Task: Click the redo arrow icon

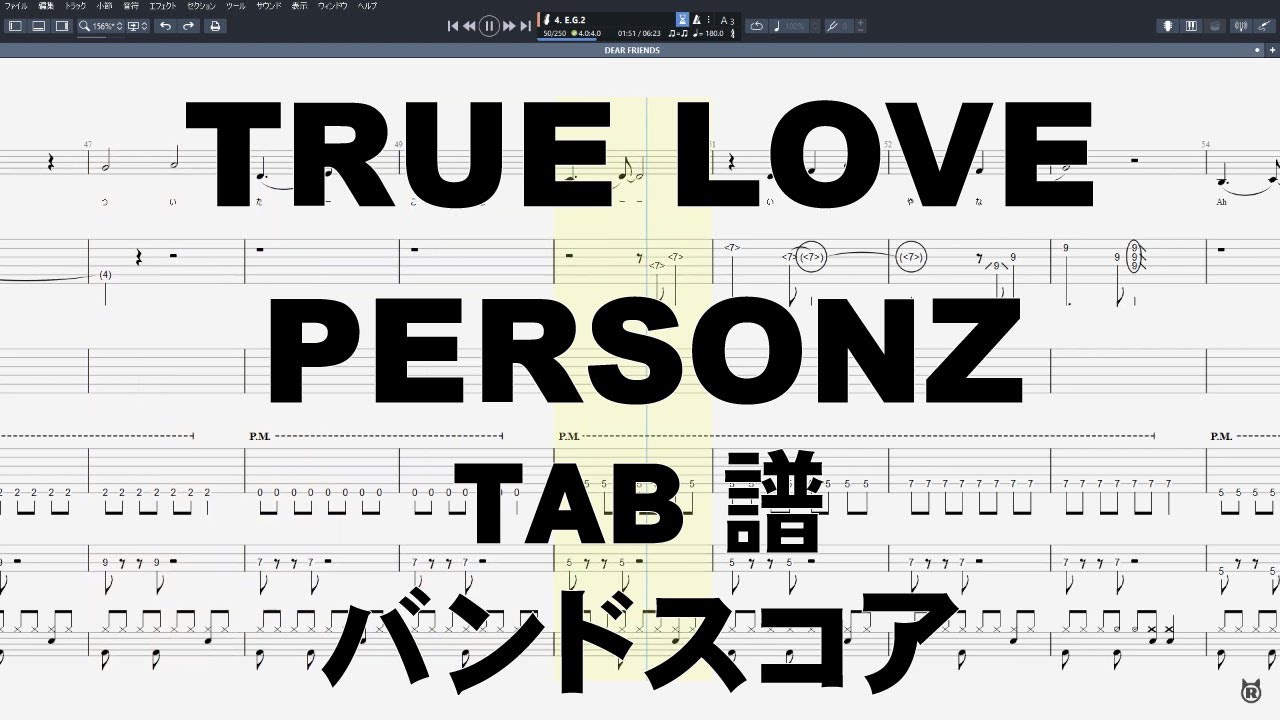Action: click(188, 26)
